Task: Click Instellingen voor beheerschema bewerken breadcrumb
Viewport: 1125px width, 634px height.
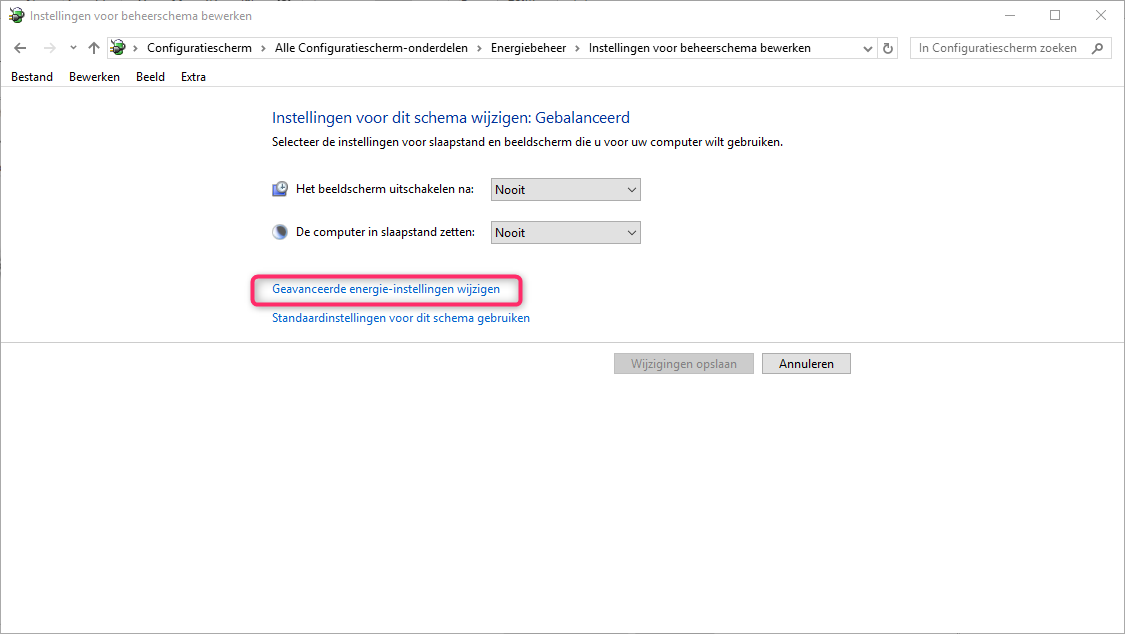Action: [700, 48]
